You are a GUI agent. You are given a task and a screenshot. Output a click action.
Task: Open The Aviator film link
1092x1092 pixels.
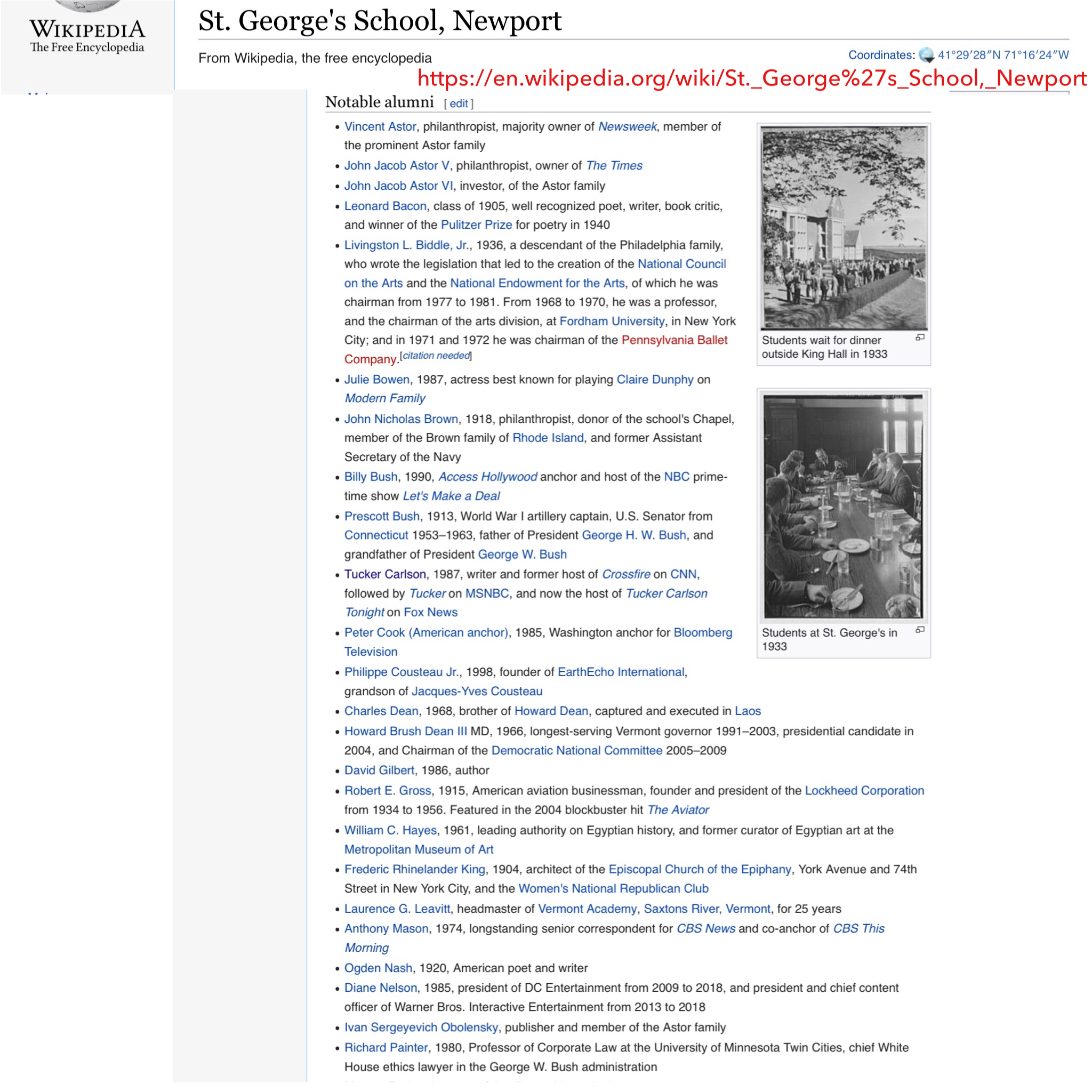(678, 810)
